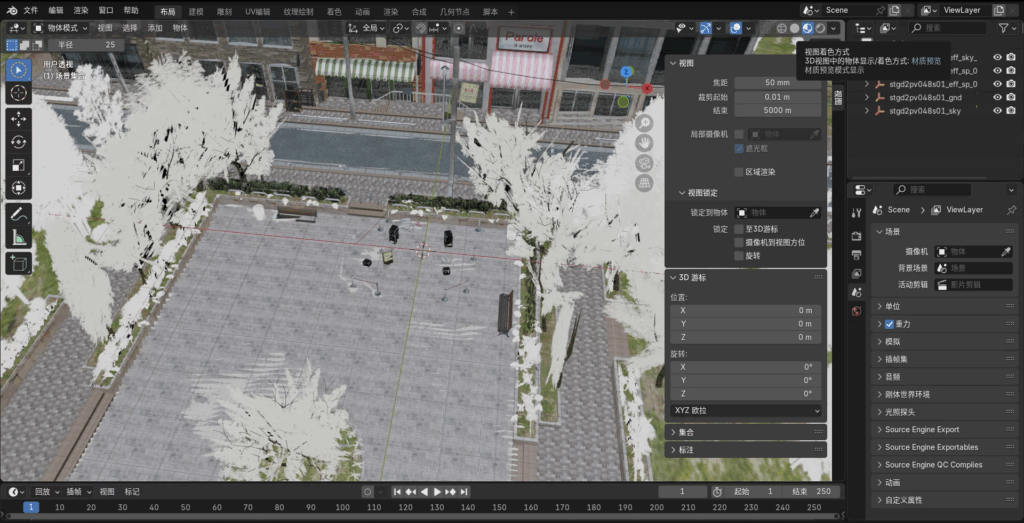Open the XYZ 欧拉 rotation mode dropdown
This screenshot has width=1024, height=523.
coord(745,411)
